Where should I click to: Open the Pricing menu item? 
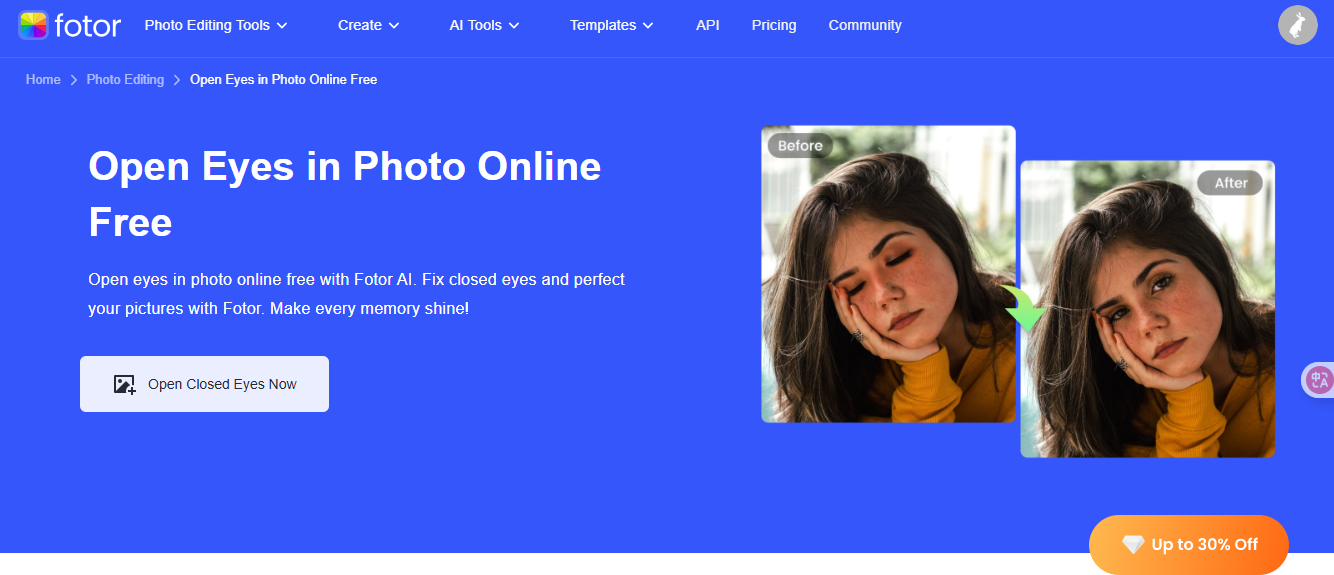[774, 25]
